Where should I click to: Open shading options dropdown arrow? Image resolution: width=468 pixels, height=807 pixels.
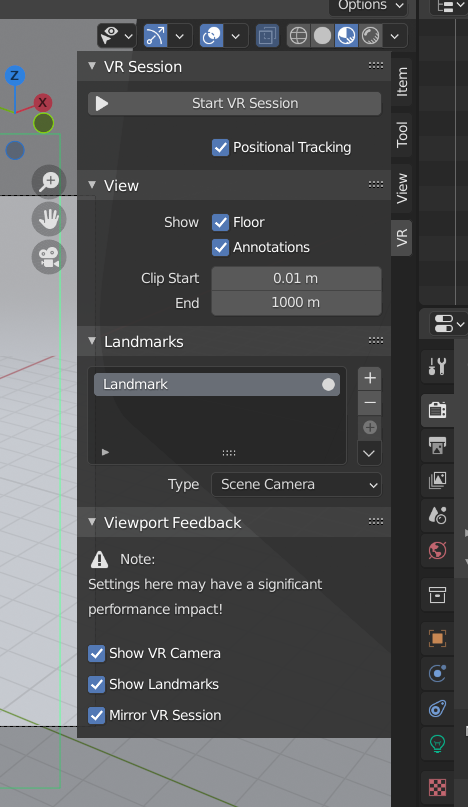coord(395,36)
